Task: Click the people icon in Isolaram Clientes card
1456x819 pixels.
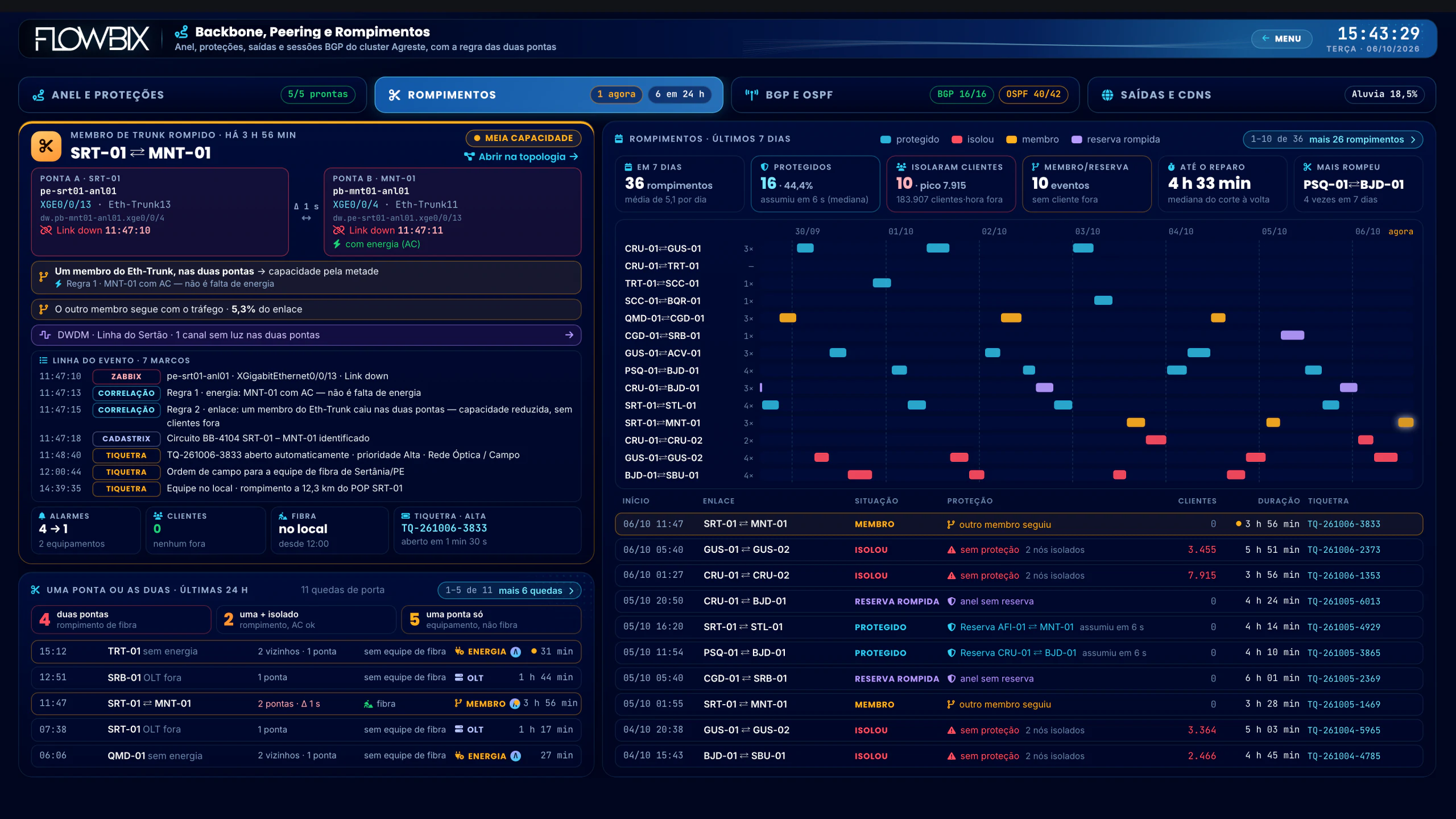Action: point(901,167)
